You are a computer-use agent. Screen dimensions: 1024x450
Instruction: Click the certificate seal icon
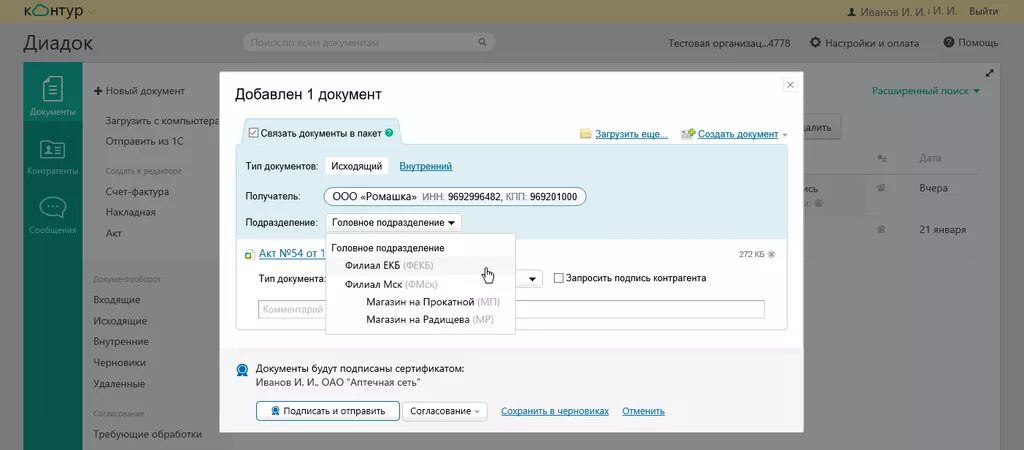click(x=242, y=370)
